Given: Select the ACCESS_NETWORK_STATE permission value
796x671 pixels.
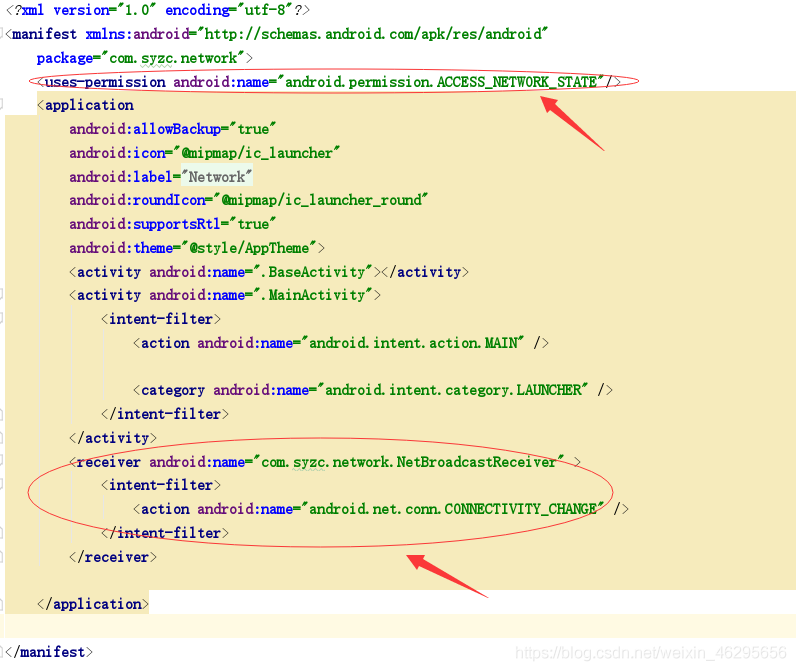Looking at the screenshot, I should point(441,82).
